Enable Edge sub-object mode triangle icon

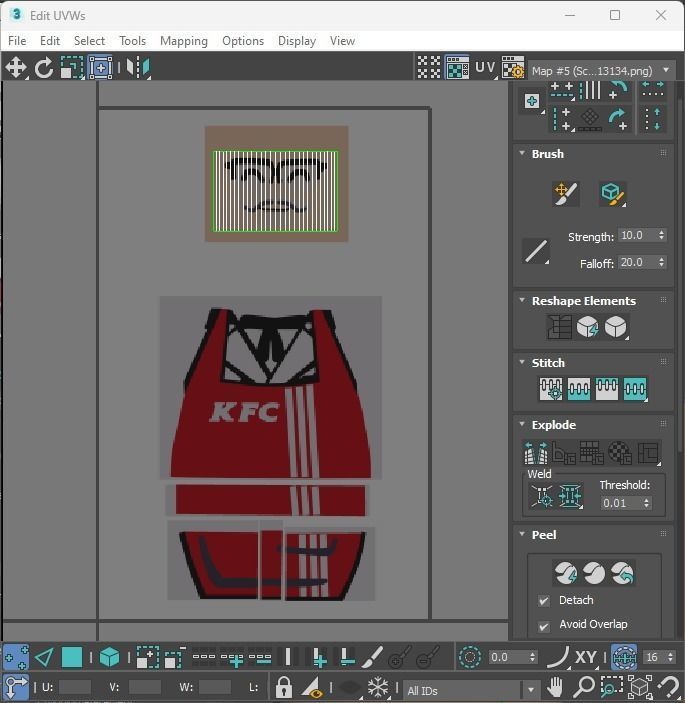click(44, 658)
